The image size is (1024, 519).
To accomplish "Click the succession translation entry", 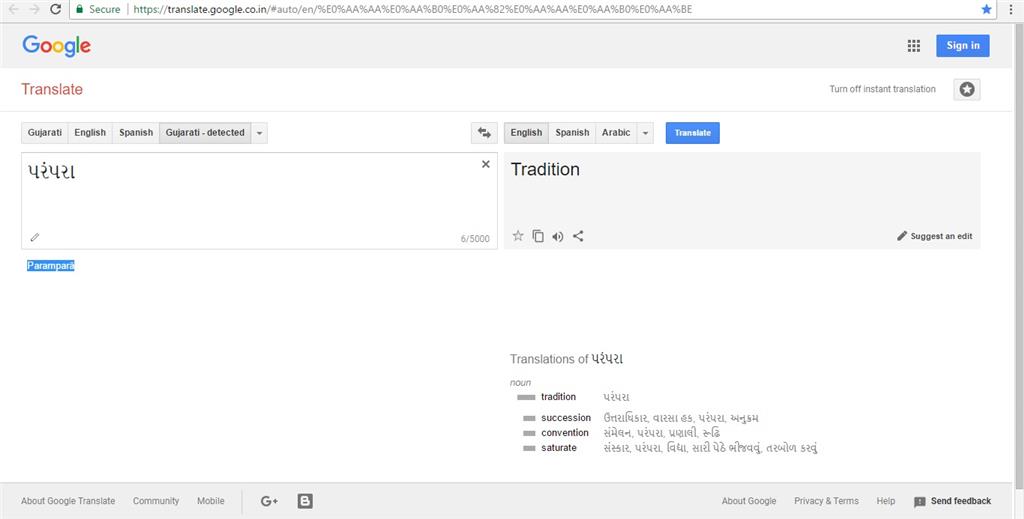I will coord(566,418).
